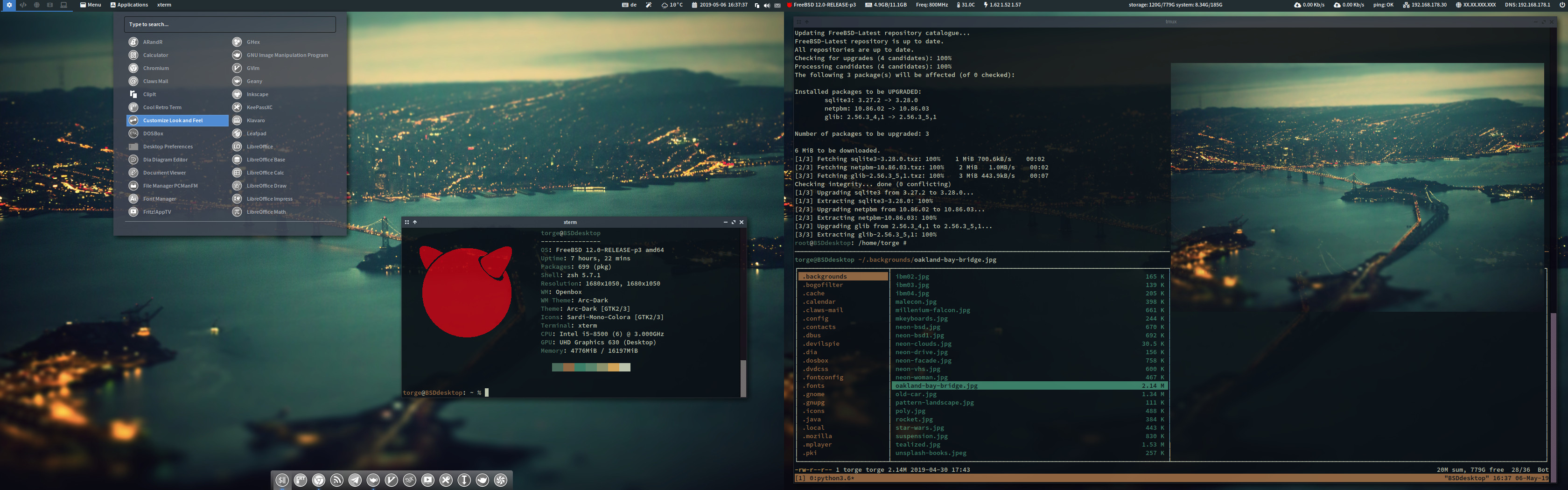
Task: Click the RSS feed reader dock icon
Action: [x=336, y=480]
